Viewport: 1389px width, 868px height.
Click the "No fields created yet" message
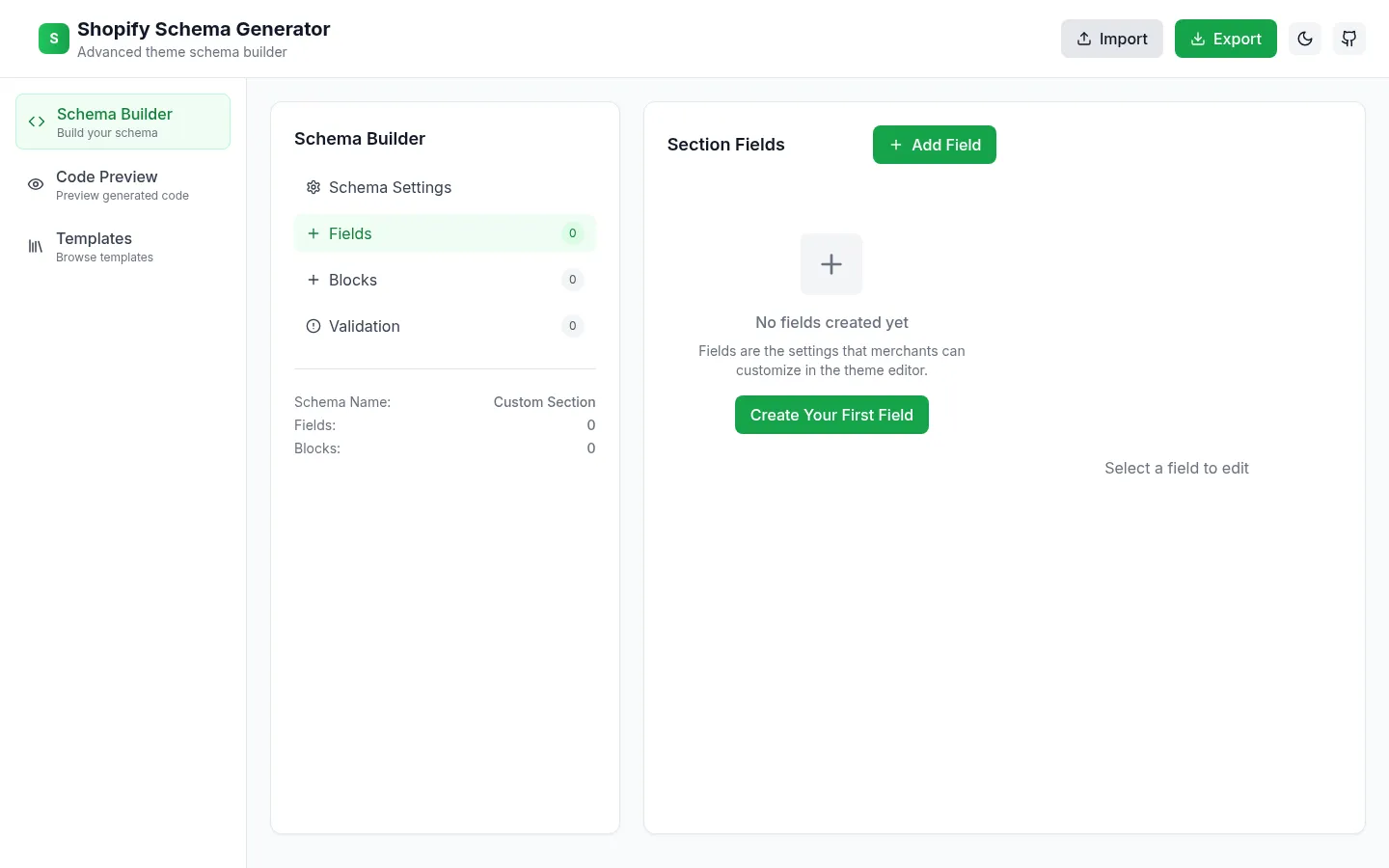click(831, 322)
